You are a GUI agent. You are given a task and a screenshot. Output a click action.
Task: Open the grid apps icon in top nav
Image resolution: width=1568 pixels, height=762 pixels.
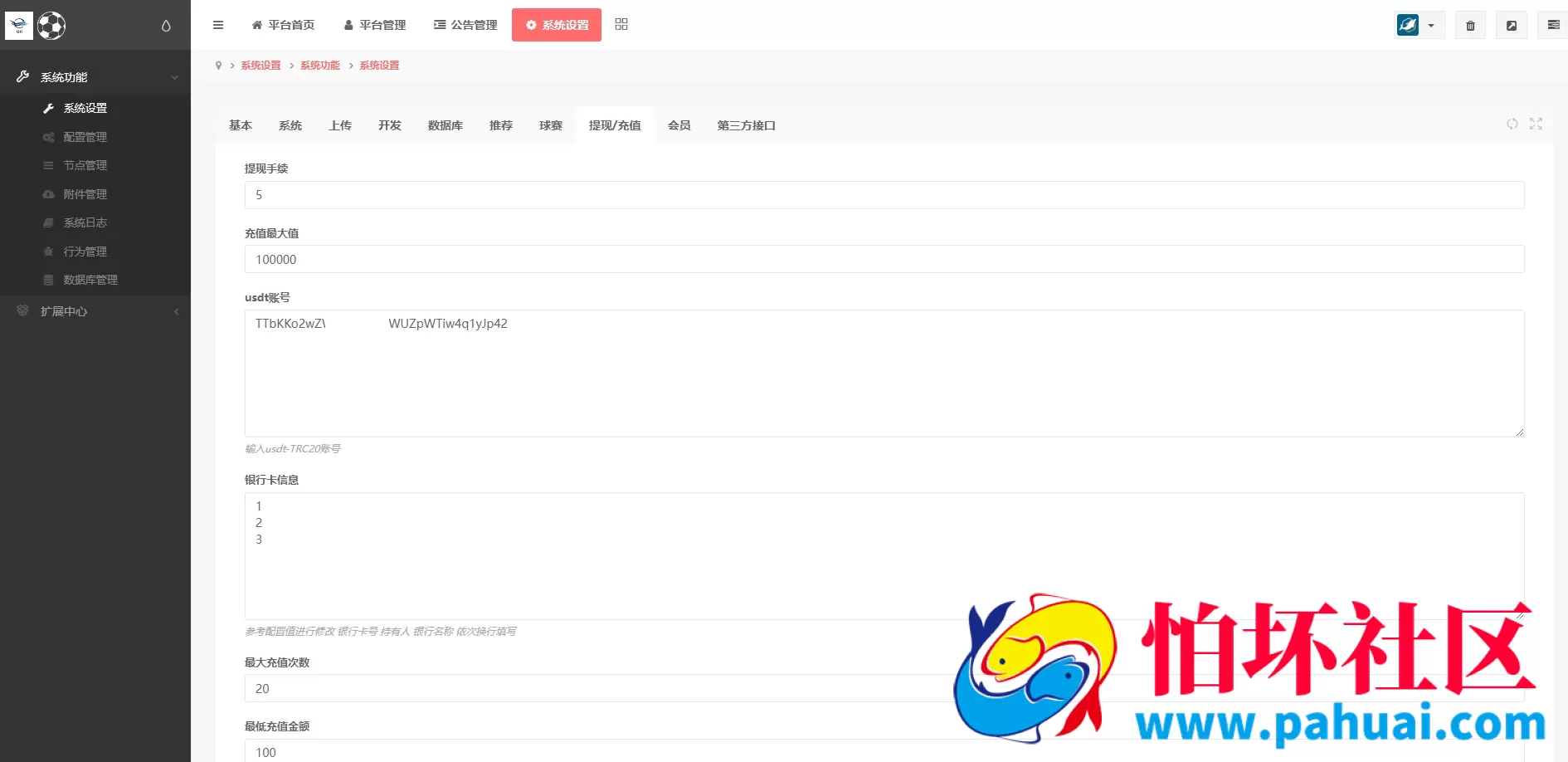(621, 25)
